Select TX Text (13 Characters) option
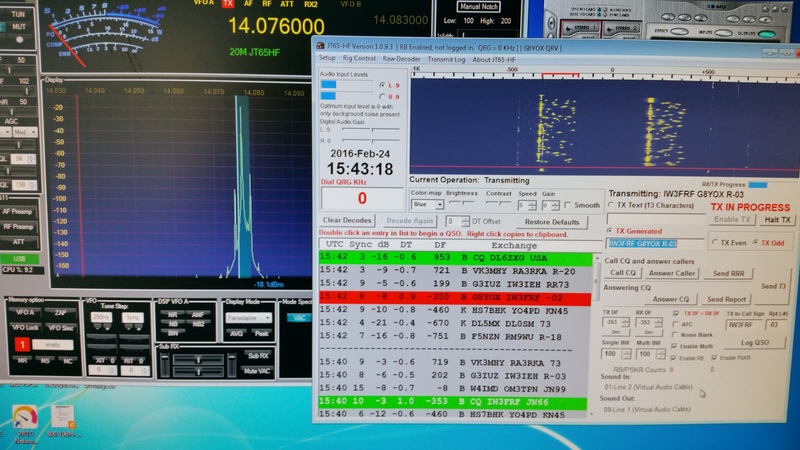 (611, 205)
